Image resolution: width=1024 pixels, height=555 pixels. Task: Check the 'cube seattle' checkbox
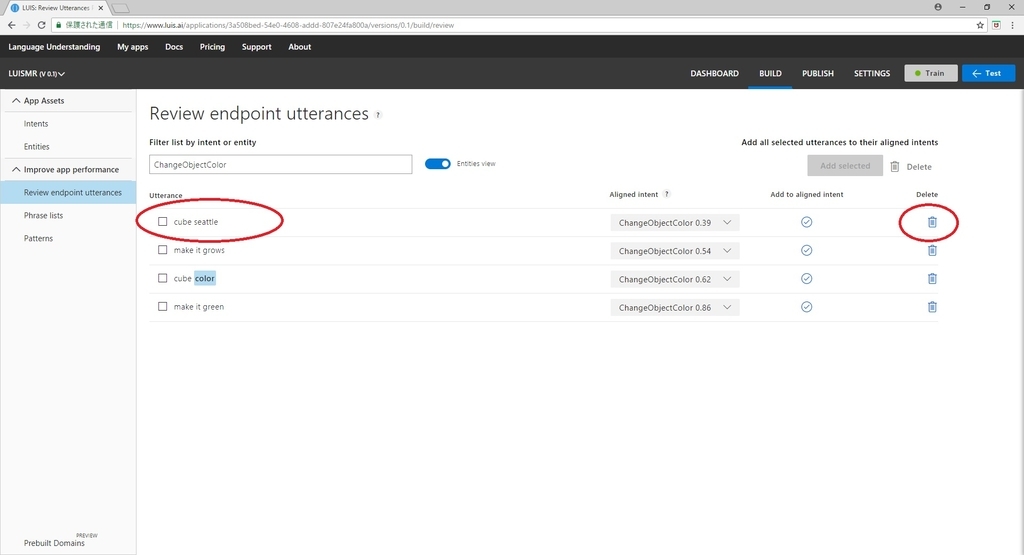tap(163, 221)
